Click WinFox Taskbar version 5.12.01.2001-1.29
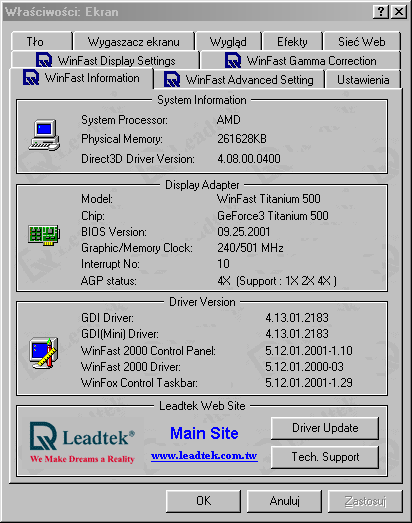Screen dimensions: 412x523 tap(309, 383)
